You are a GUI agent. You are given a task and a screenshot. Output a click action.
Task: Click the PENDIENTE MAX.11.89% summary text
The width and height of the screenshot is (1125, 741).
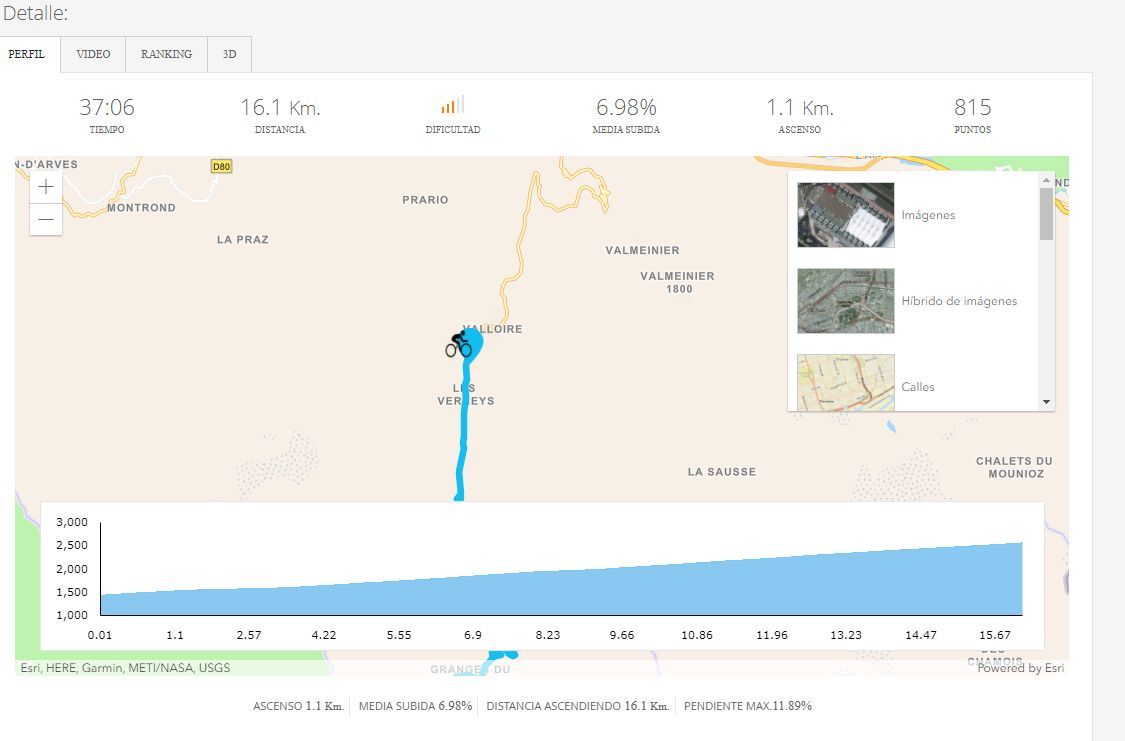click(748, 706)
